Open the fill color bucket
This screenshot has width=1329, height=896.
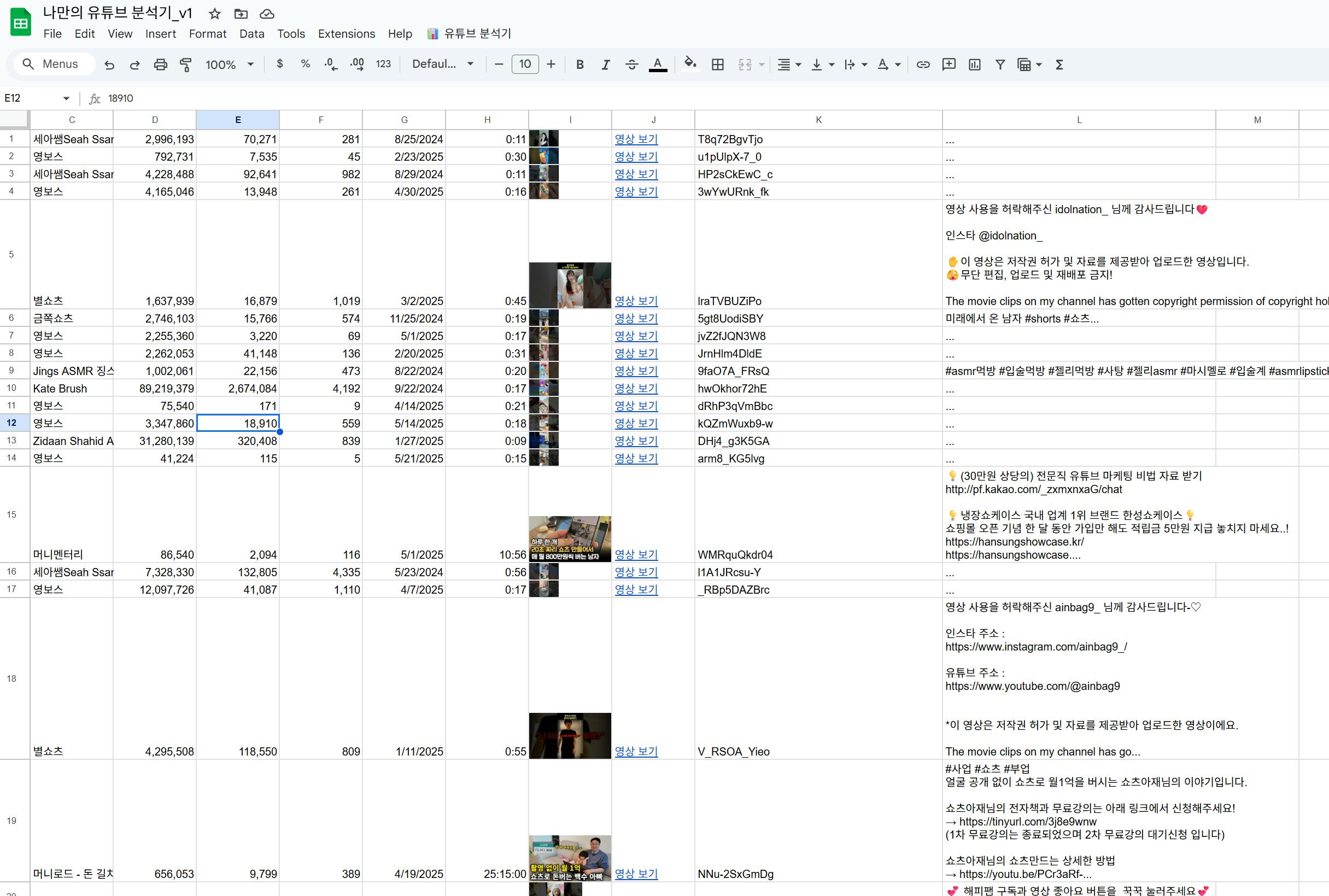[x=691, y=64]
